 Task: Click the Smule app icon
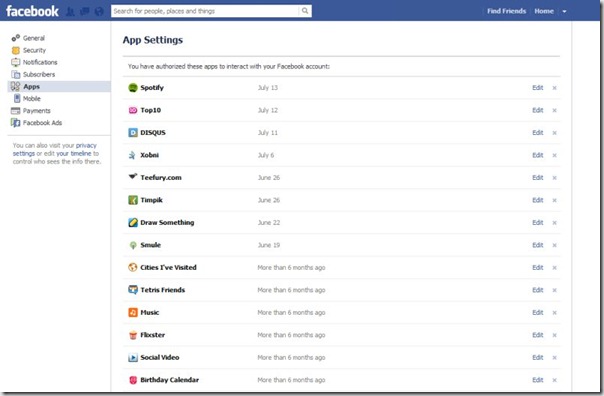[133, 245]
